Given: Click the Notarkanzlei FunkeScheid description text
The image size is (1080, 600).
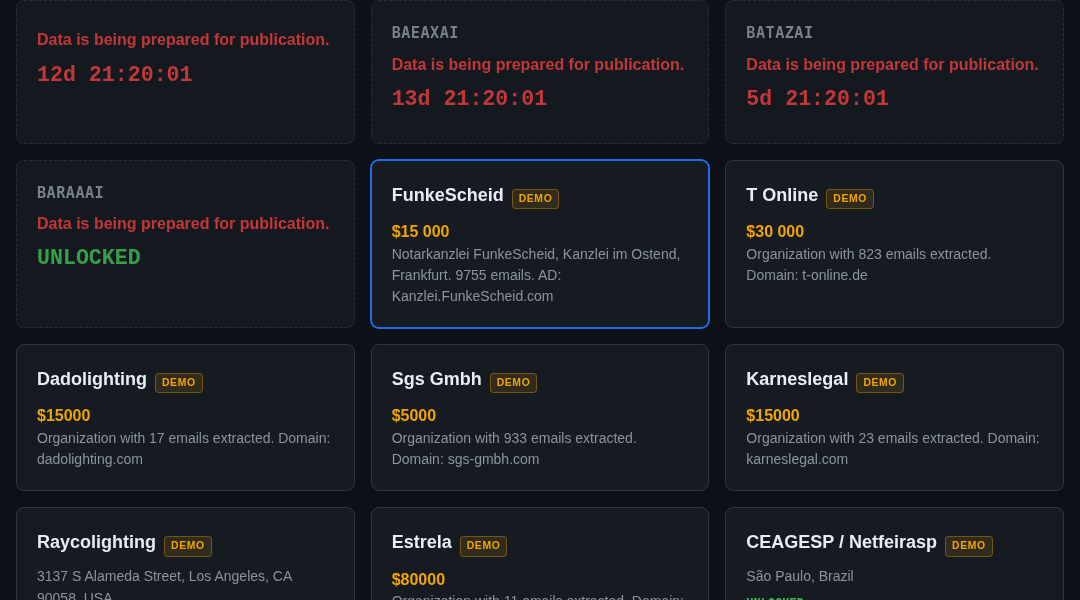Looking at the screenshot, I should click(536, 275).
